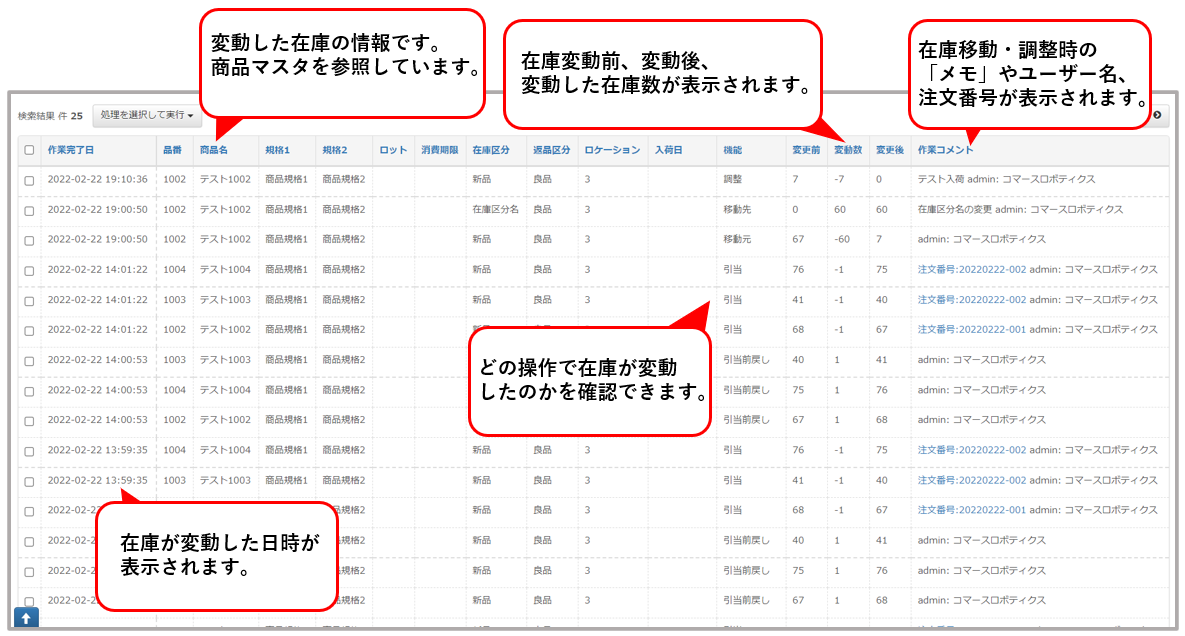This screenshot has height=636, width=1185.
Task: Click the 商品名 column header
Action: 214,150
